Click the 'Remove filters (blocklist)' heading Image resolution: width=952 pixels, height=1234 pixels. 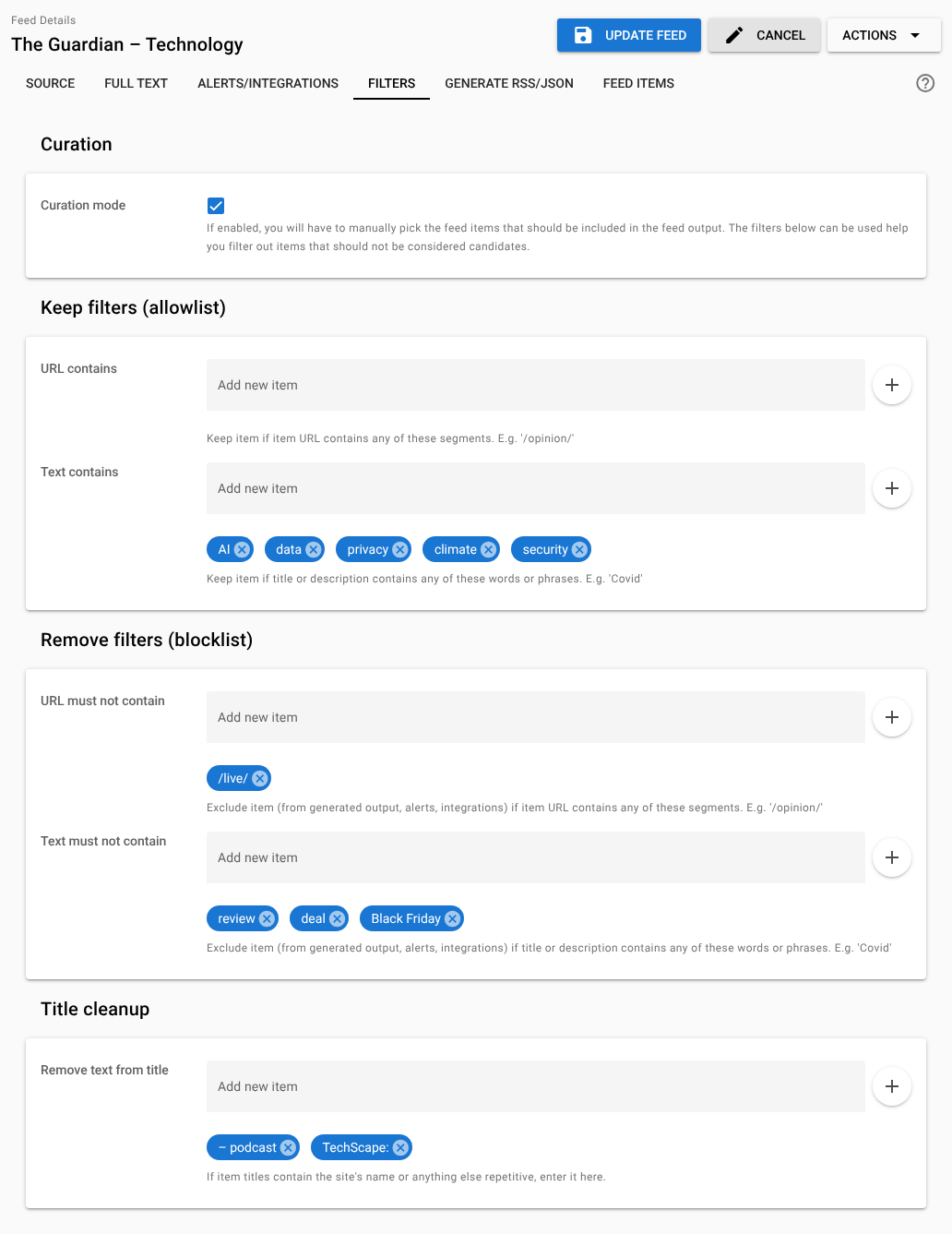(x=147, y=640)
